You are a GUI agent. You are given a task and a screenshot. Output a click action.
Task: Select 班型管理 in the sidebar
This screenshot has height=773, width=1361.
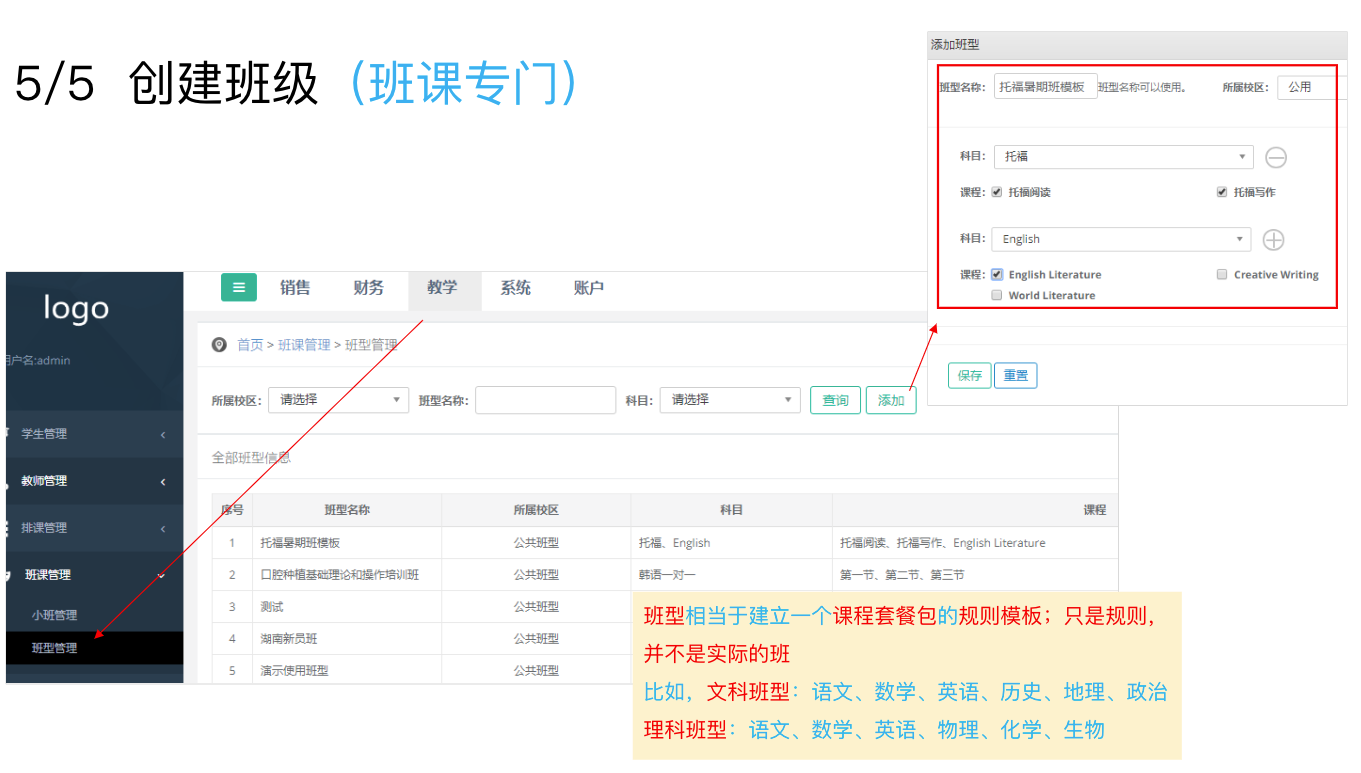pos(94,648)
